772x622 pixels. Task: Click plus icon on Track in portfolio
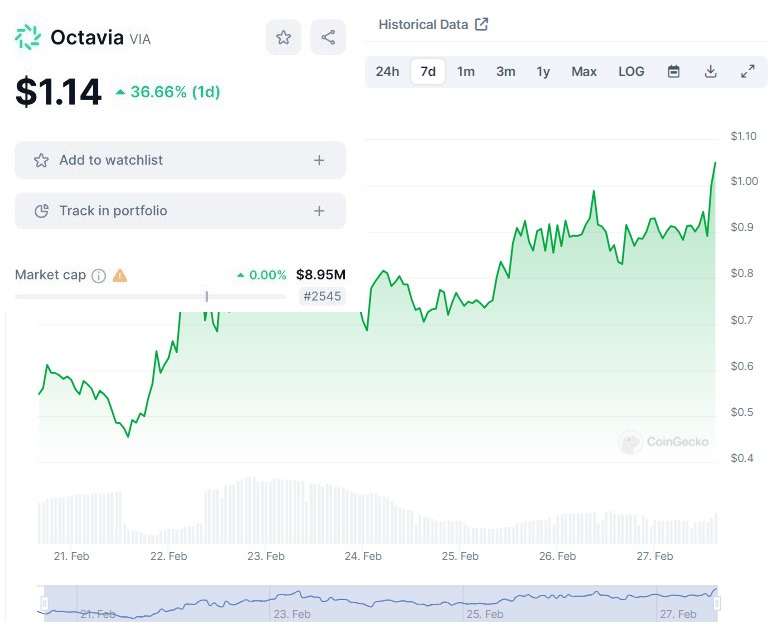(x=319, y=211)
